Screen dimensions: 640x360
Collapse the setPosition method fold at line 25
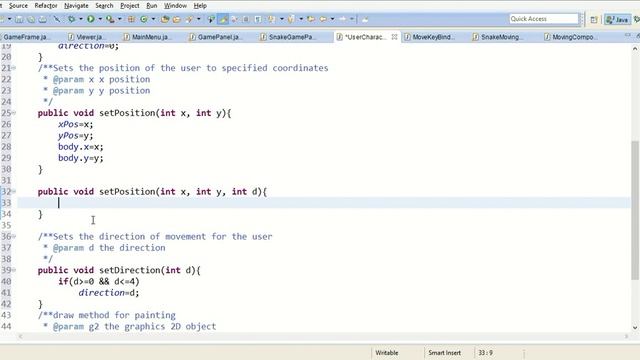[14, 113]
